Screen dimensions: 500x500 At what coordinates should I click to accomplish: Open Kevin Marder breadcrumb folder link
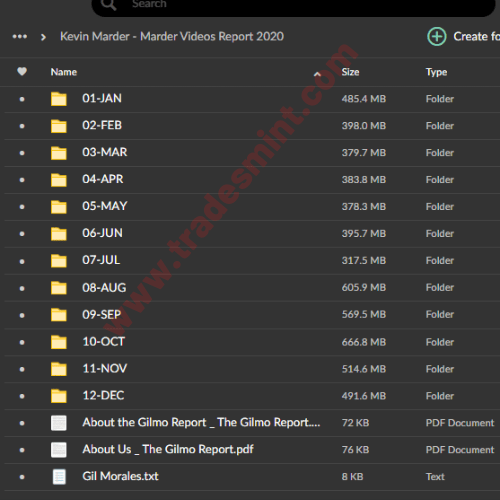coord(172,36)
